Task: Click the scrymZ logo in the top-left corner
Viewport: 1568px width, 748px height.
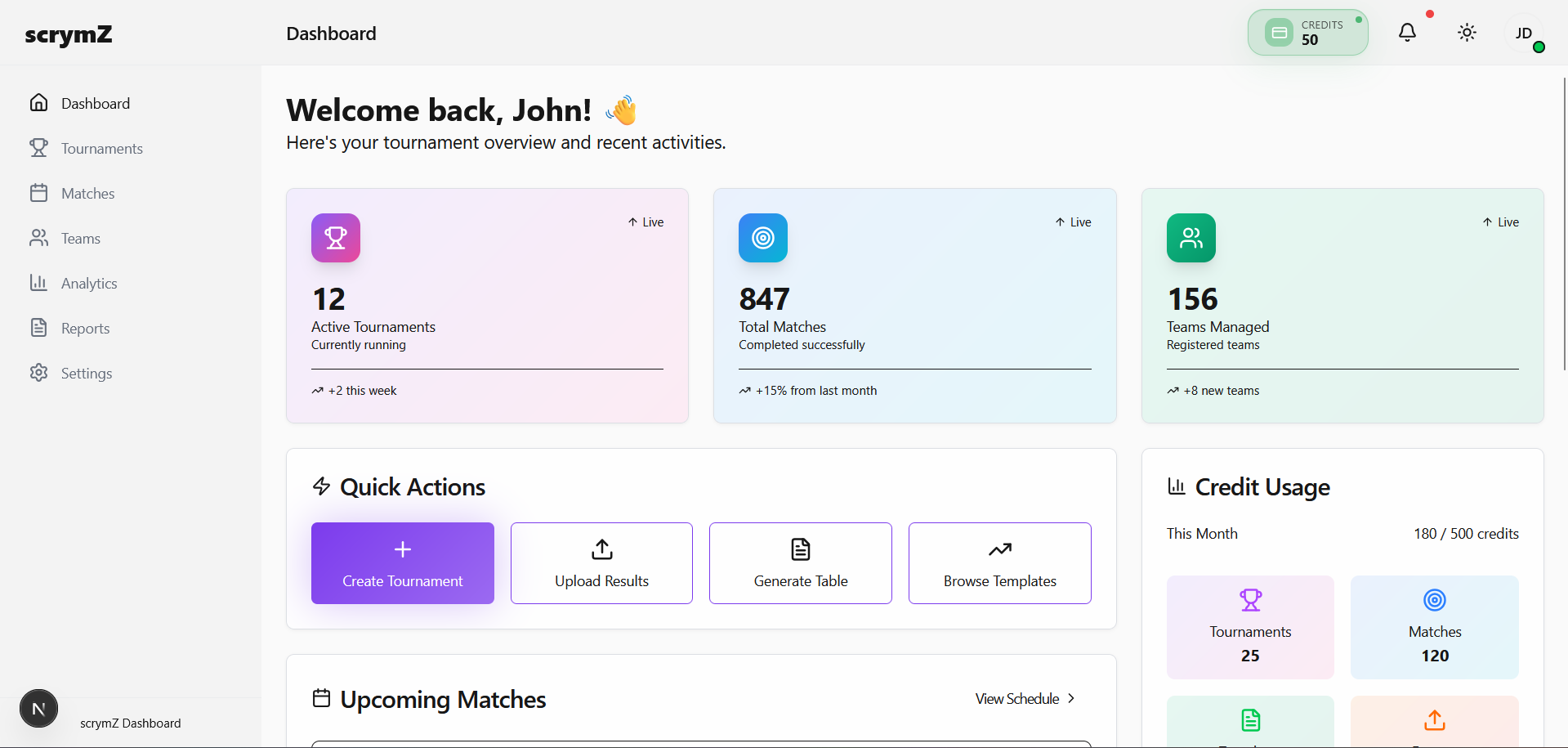Action: 69,35
